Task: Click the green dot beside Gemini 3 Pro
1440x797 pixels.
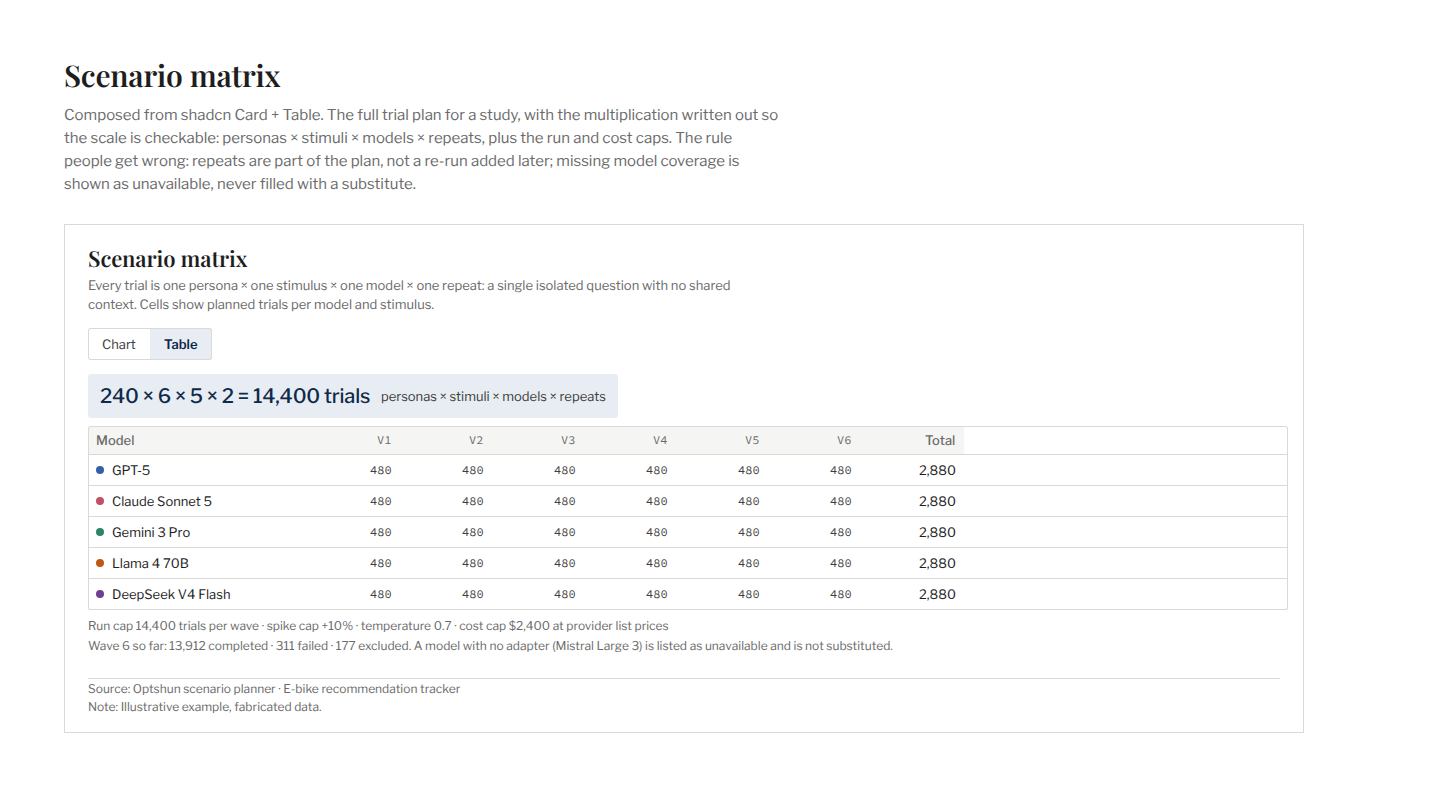Action: click(x=100, y=532)
